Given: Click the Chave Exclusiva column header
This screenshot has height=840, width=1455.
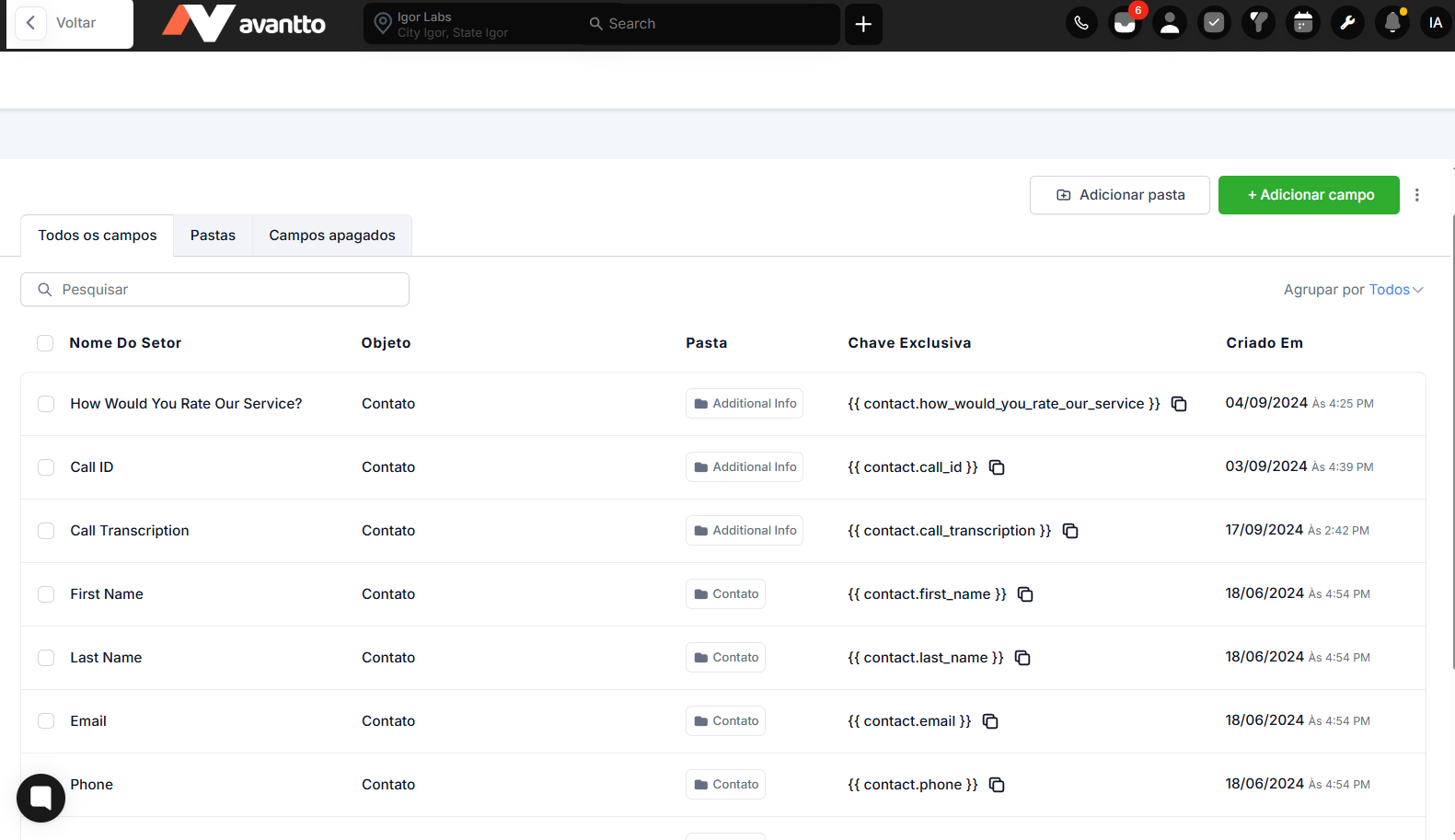Looking at the screenshot, I should pyautogui.click(x=909, y=343).
